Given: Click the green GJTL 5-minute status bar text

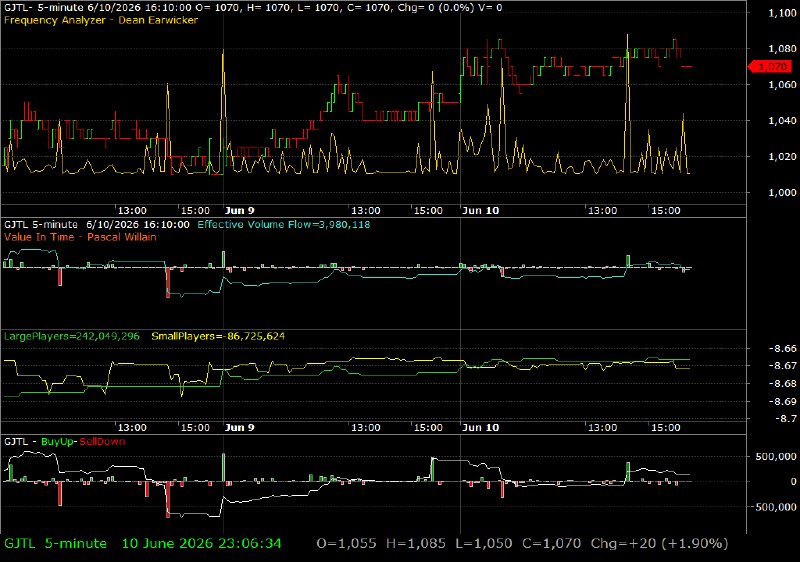Looking at the screenshot, I should tap(56, 544).
